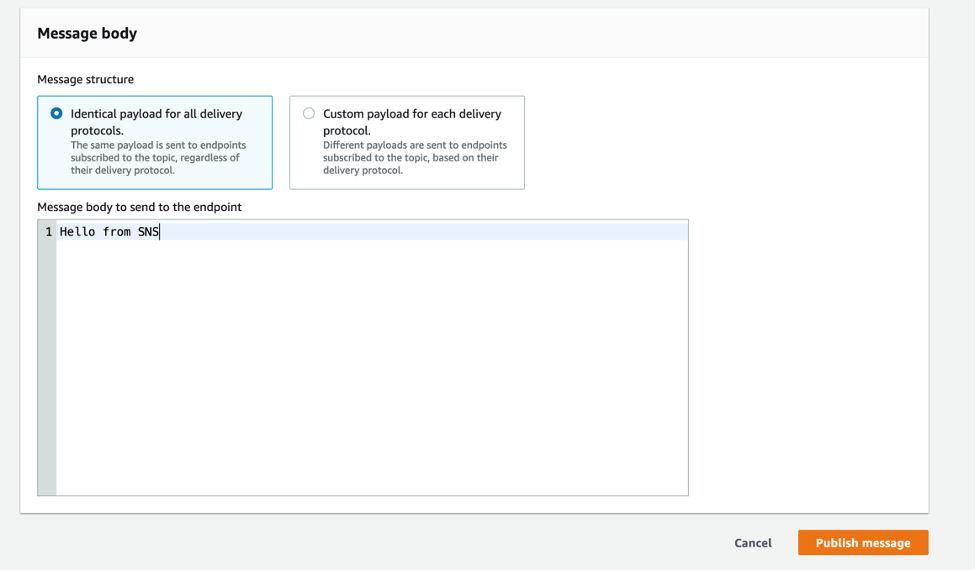
Task: Click line number 1 in editor gutter
Action: (x=49, y=232)
